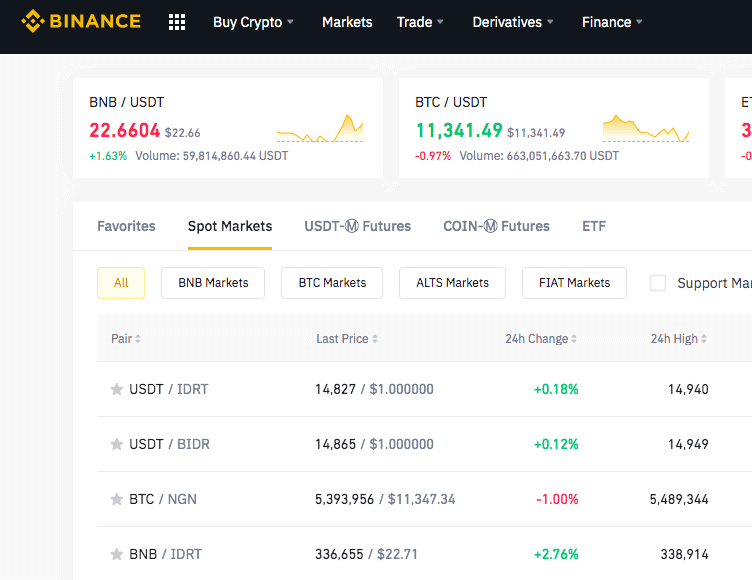Select the All markets filter

tap(121, 283)
